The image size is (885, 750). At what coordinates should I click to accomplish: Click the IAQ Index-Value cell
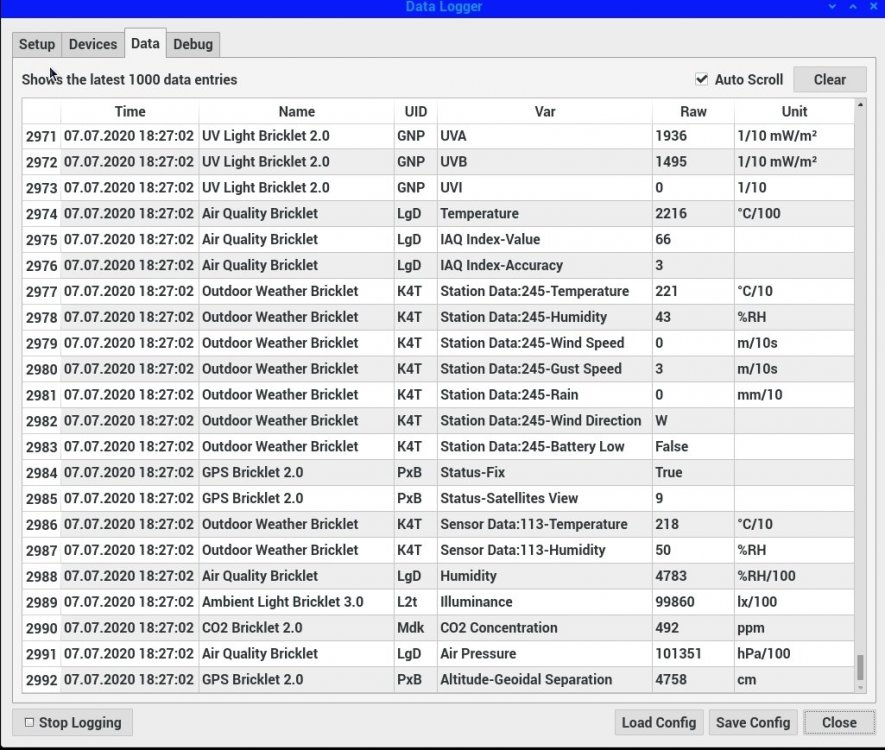tap(490, 240)
